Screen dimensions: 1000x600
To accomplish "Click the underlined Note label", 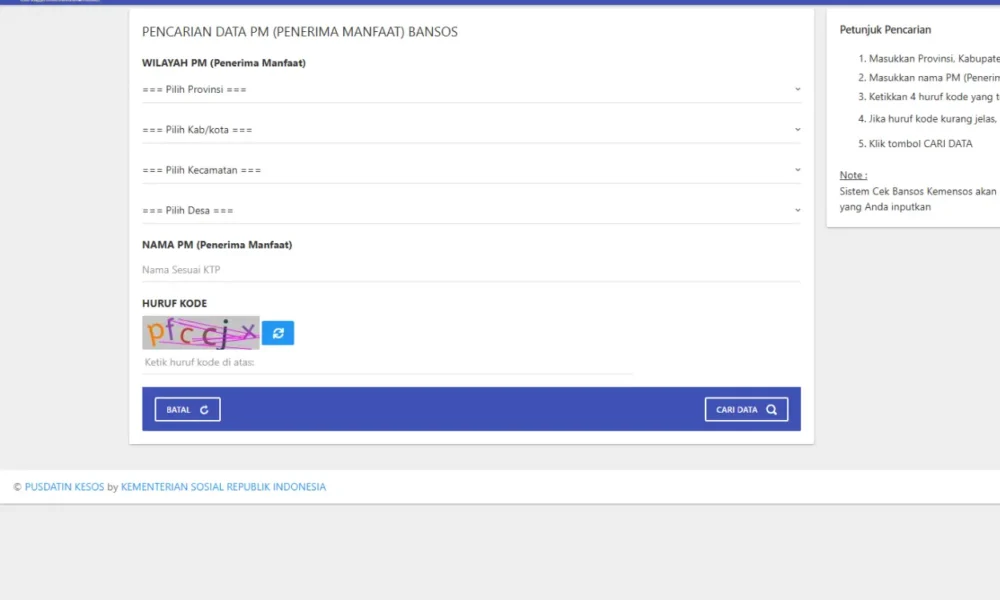I will [x=853, y=175].
